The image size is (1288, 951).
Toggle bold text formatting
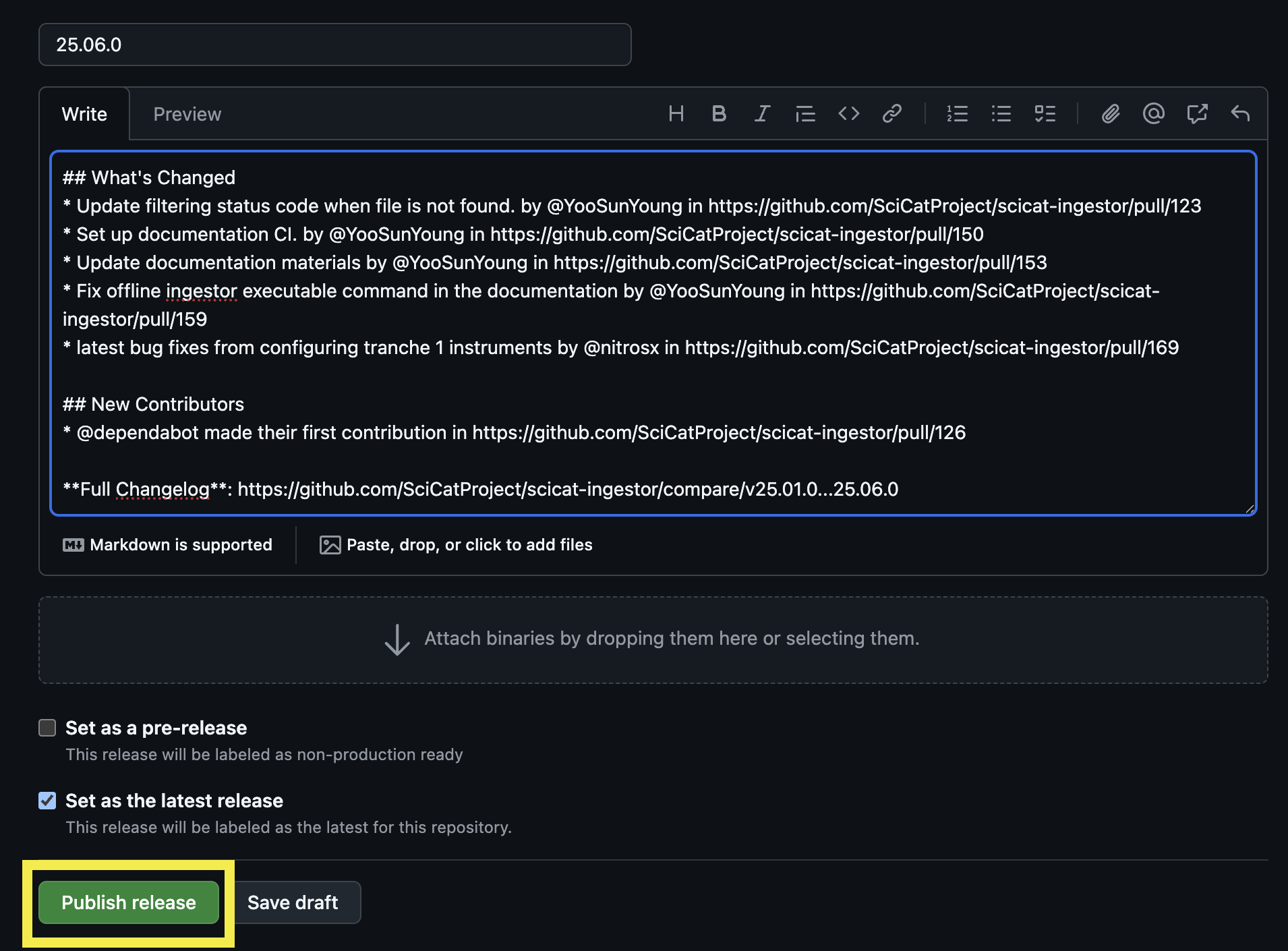(x=719, y=114)
